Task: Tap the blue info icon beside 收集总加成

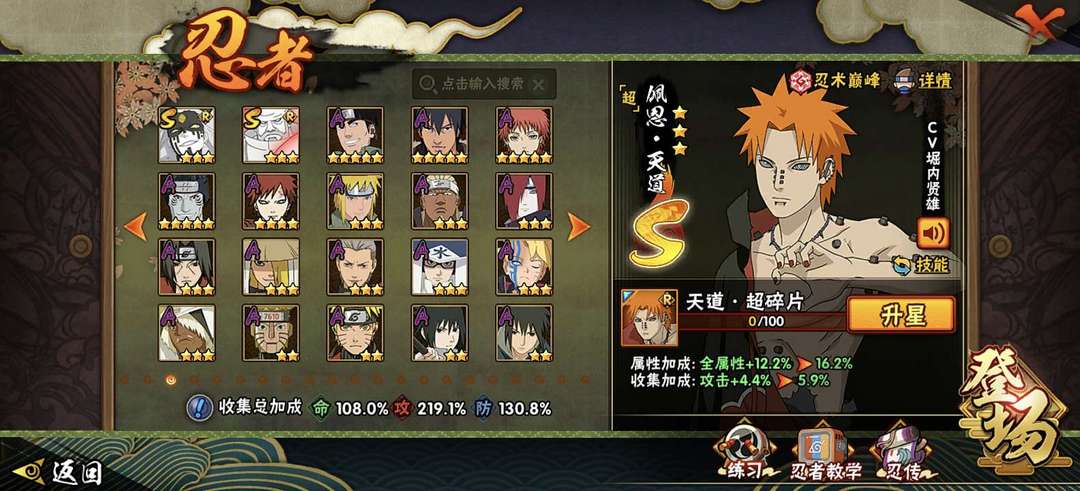Action: point(200,408)
